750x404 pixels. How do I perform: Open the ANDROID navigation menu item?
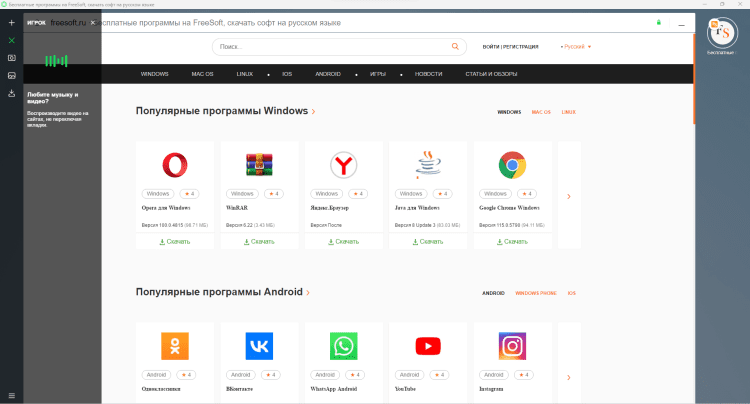tap(328, 74)
